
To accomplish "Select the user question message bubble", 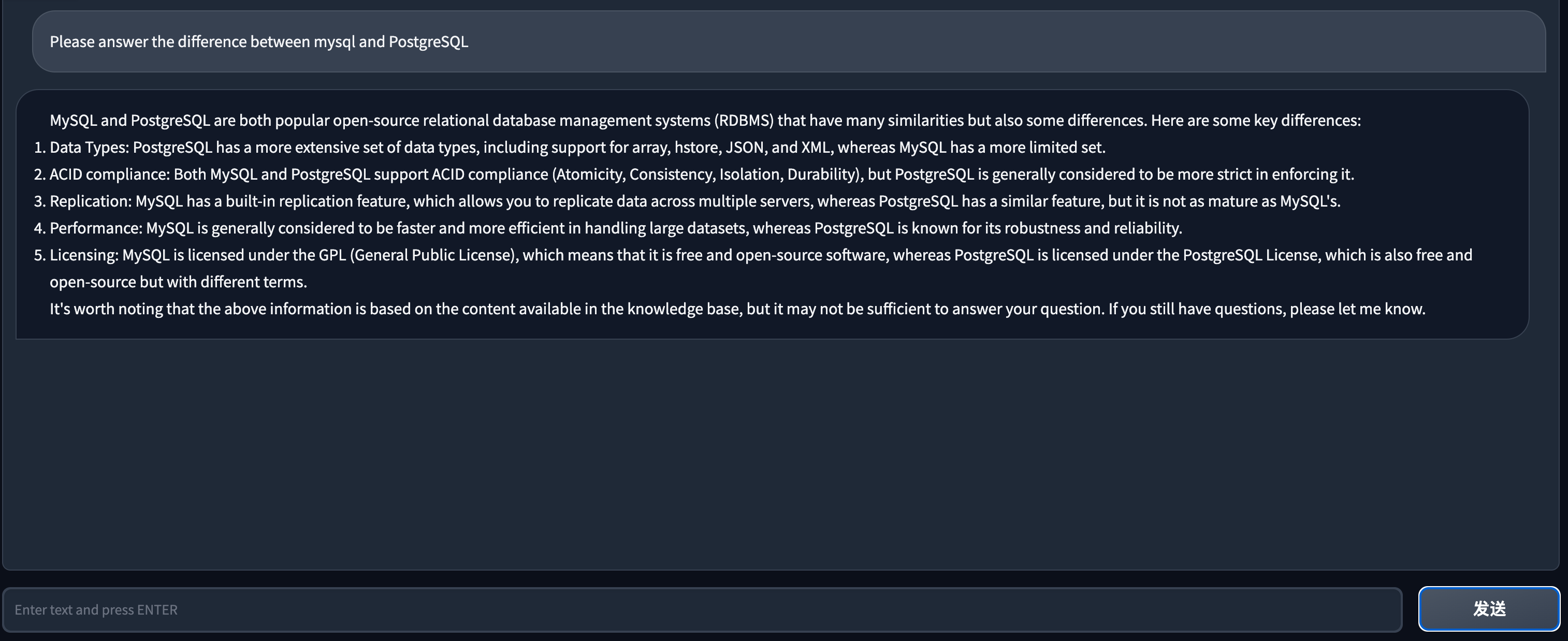I will point(788,41).
